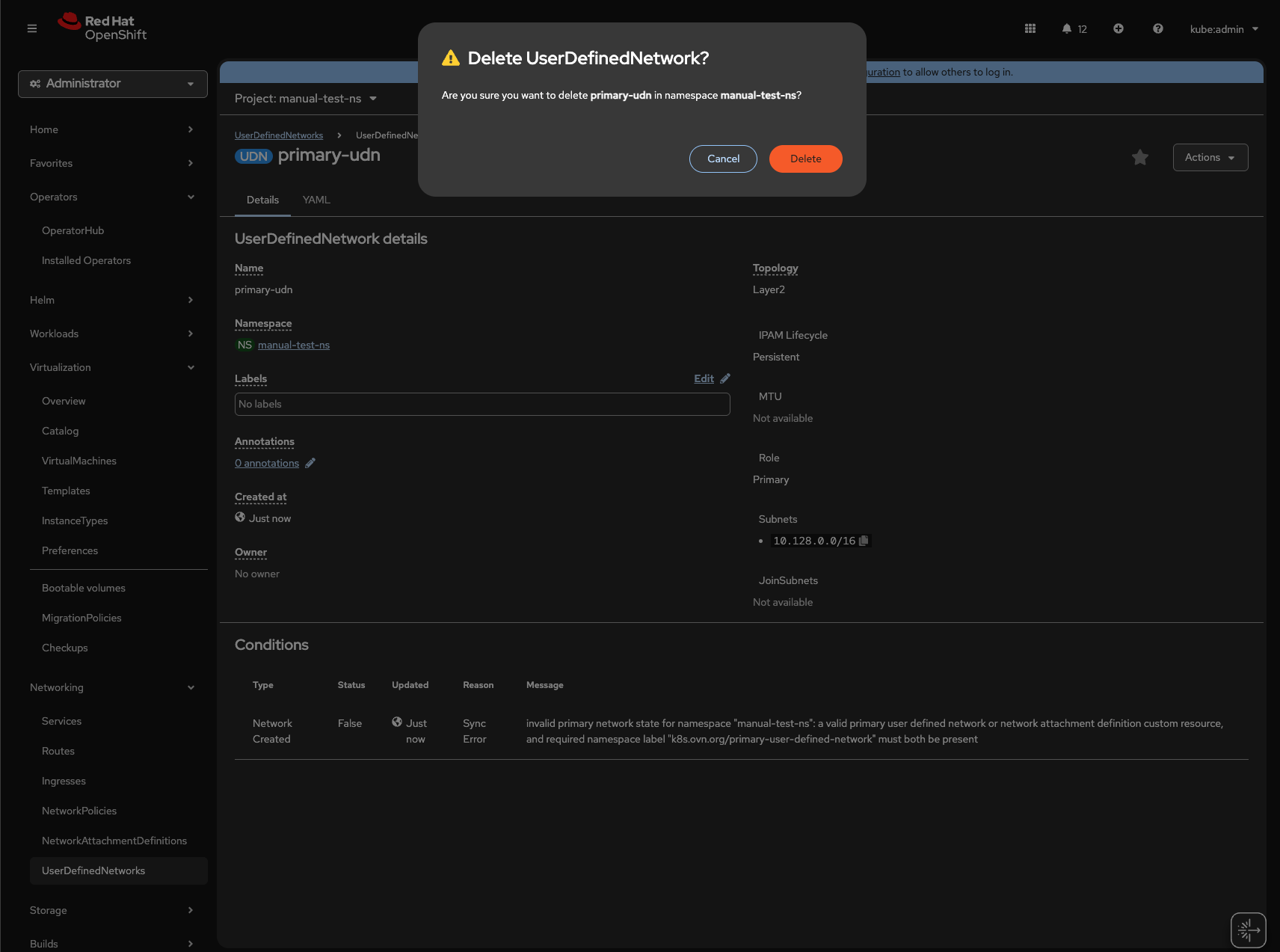Select UserDefinedNetworks in sidebar
This screenshot has width=1280, height=952.
119,870
